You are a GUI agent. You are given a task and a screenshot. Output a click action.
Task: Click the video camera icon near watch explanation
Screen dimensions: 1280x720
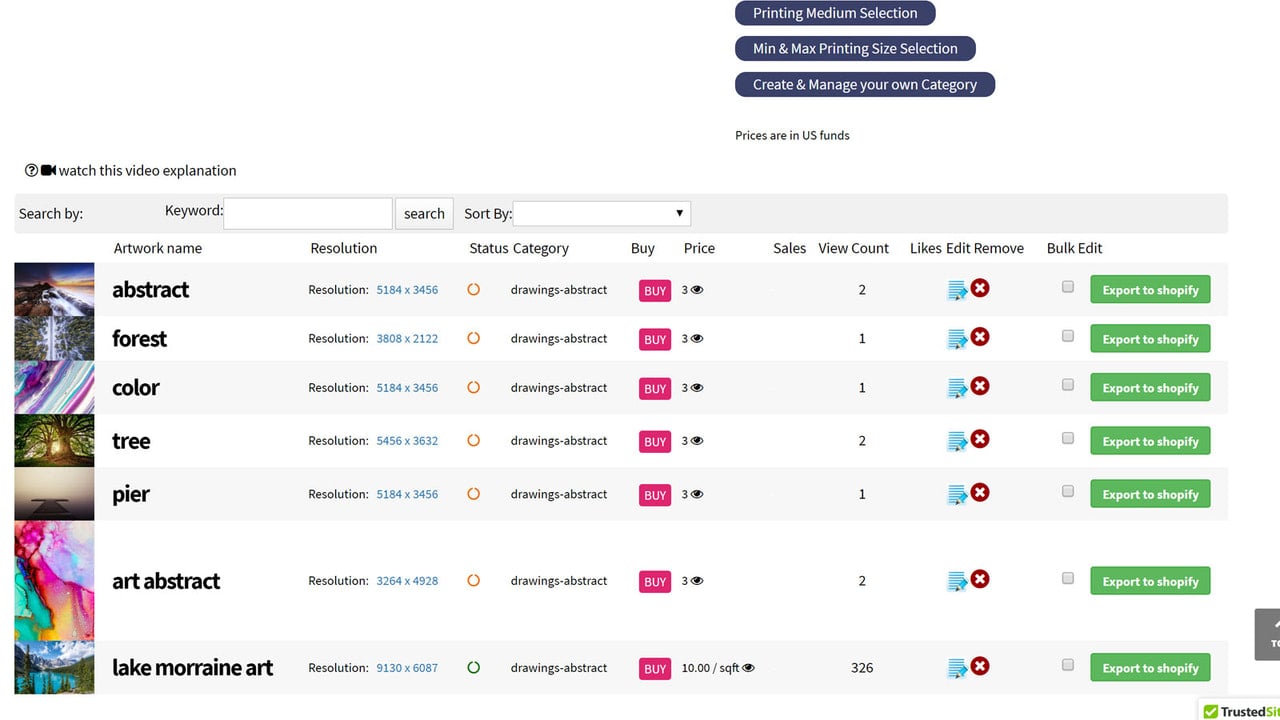48,170
